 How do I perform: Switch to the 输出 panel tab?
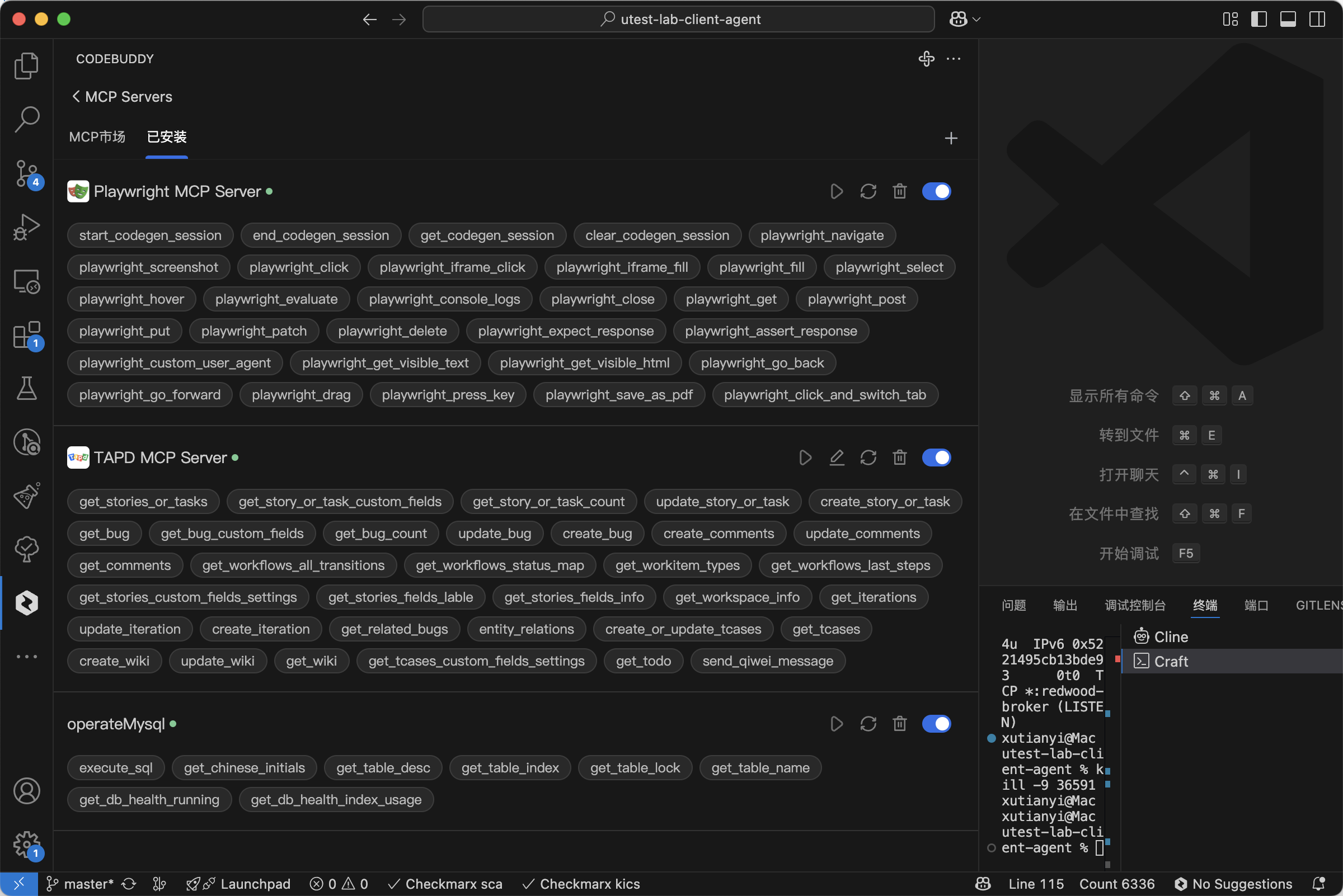(1064, 605)
